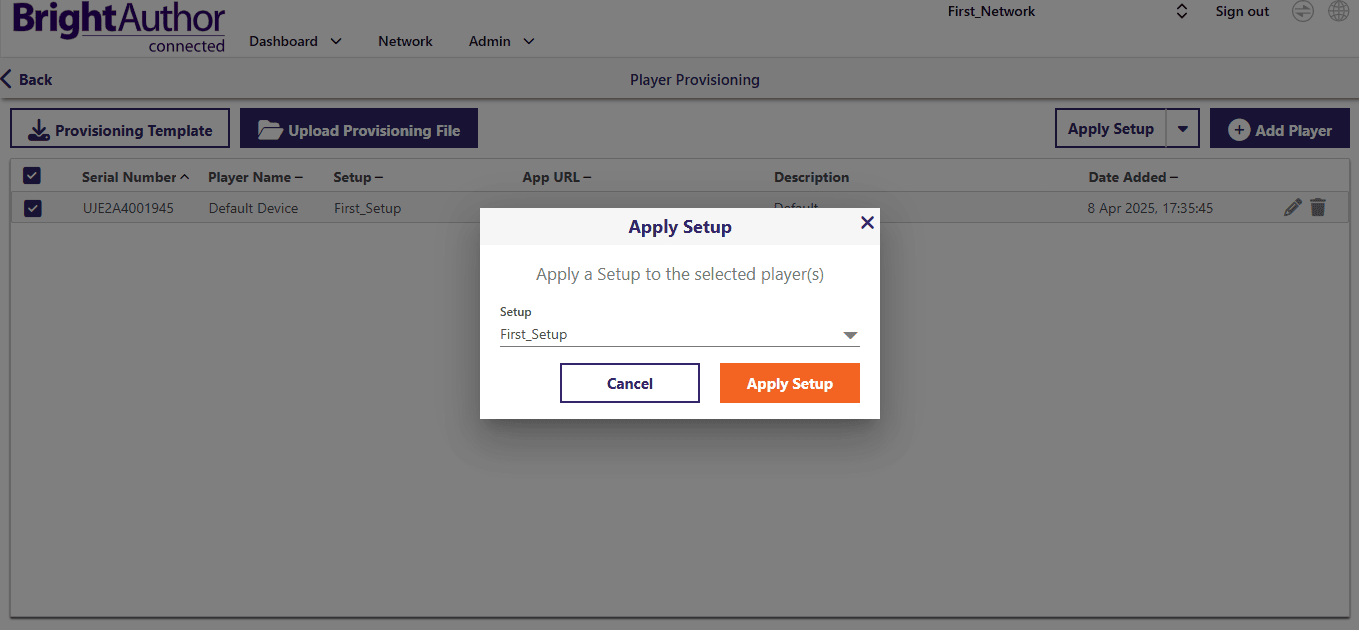The width and height of the screenshot is (1359, 630).
Task: Click the download icon on Provisioning Template
Action: 39,129
